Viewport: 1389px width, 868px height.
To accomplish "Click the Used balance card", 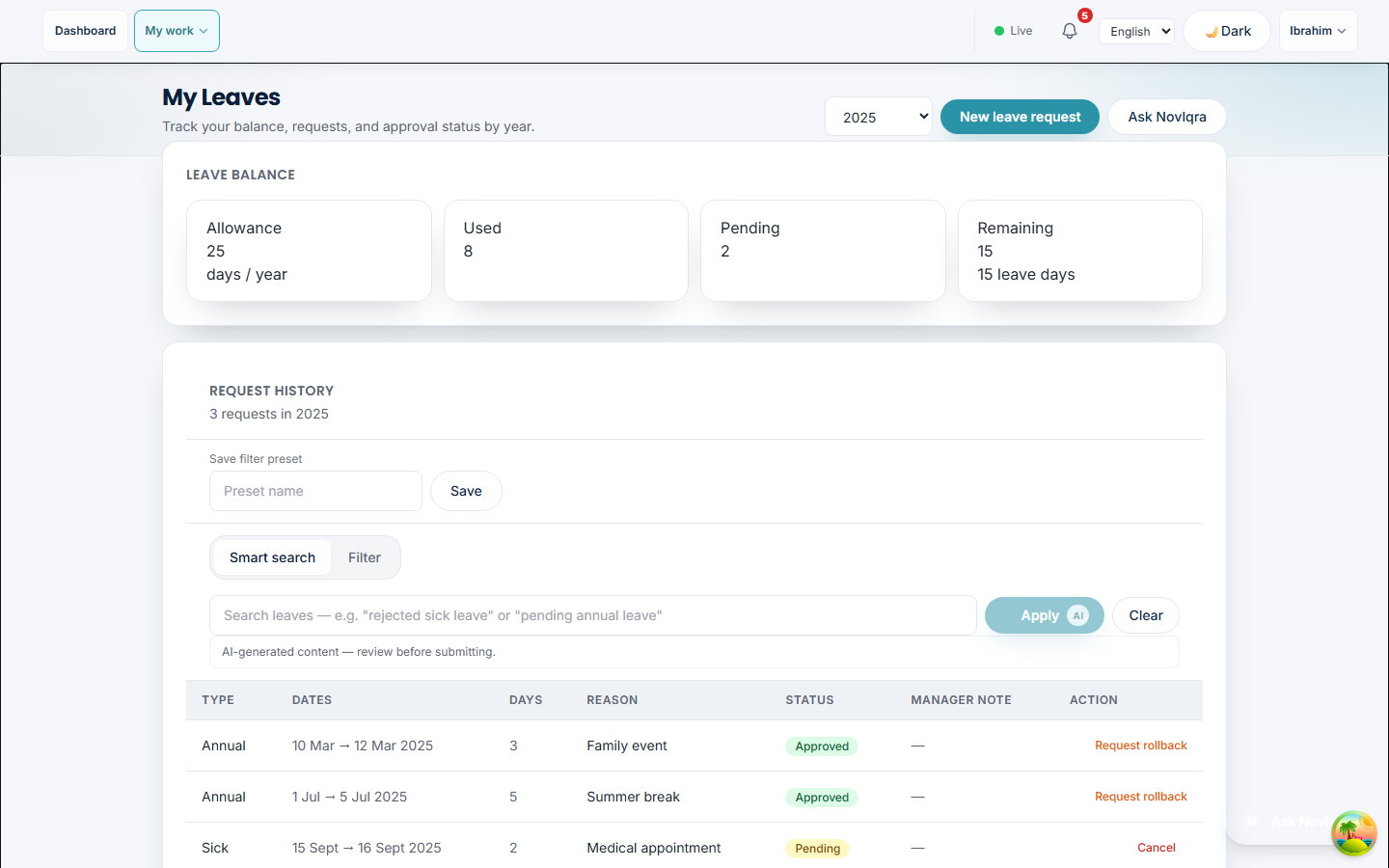I will click(566, 251).
